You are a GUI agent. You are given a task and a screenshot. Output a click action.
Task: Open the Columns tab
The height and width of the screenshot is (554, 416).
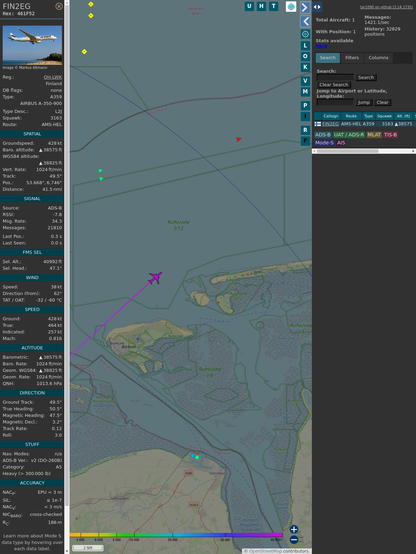pyautogui.click(x=378, y=58)
